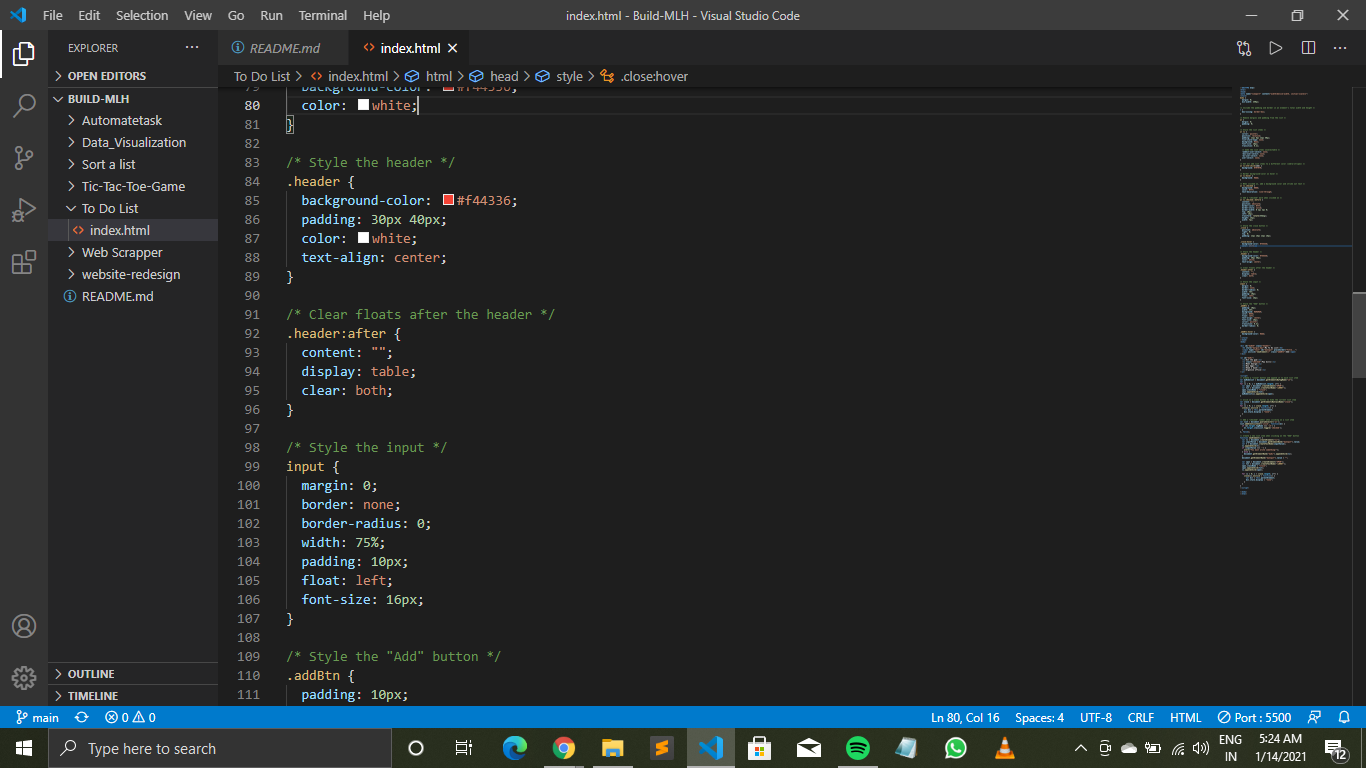
Task: Click the Split Editor Right icon
Action: click(1308, 48)
